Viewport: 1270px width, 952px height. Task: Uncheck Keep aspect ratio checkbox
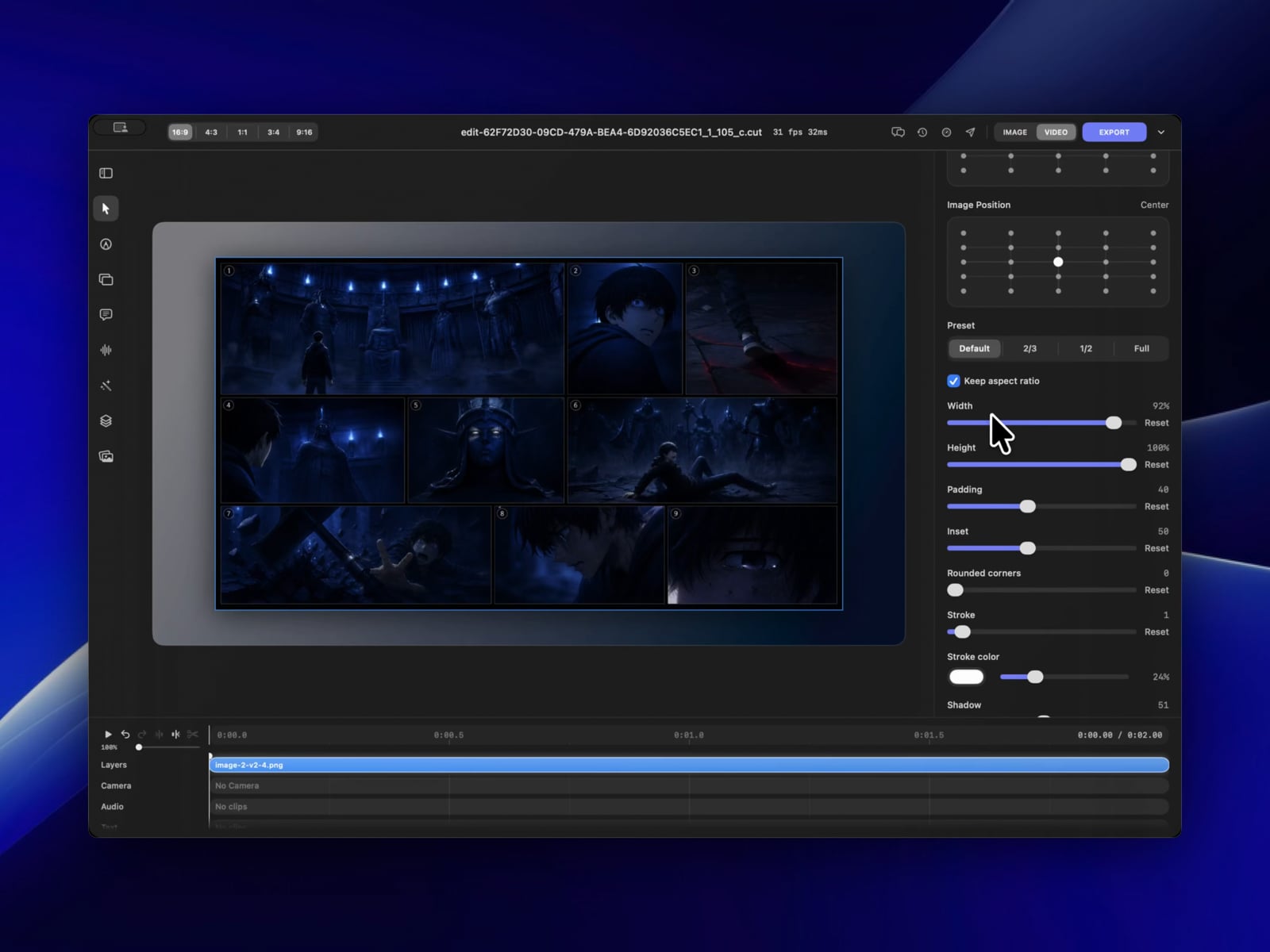[x=953, y=381]
